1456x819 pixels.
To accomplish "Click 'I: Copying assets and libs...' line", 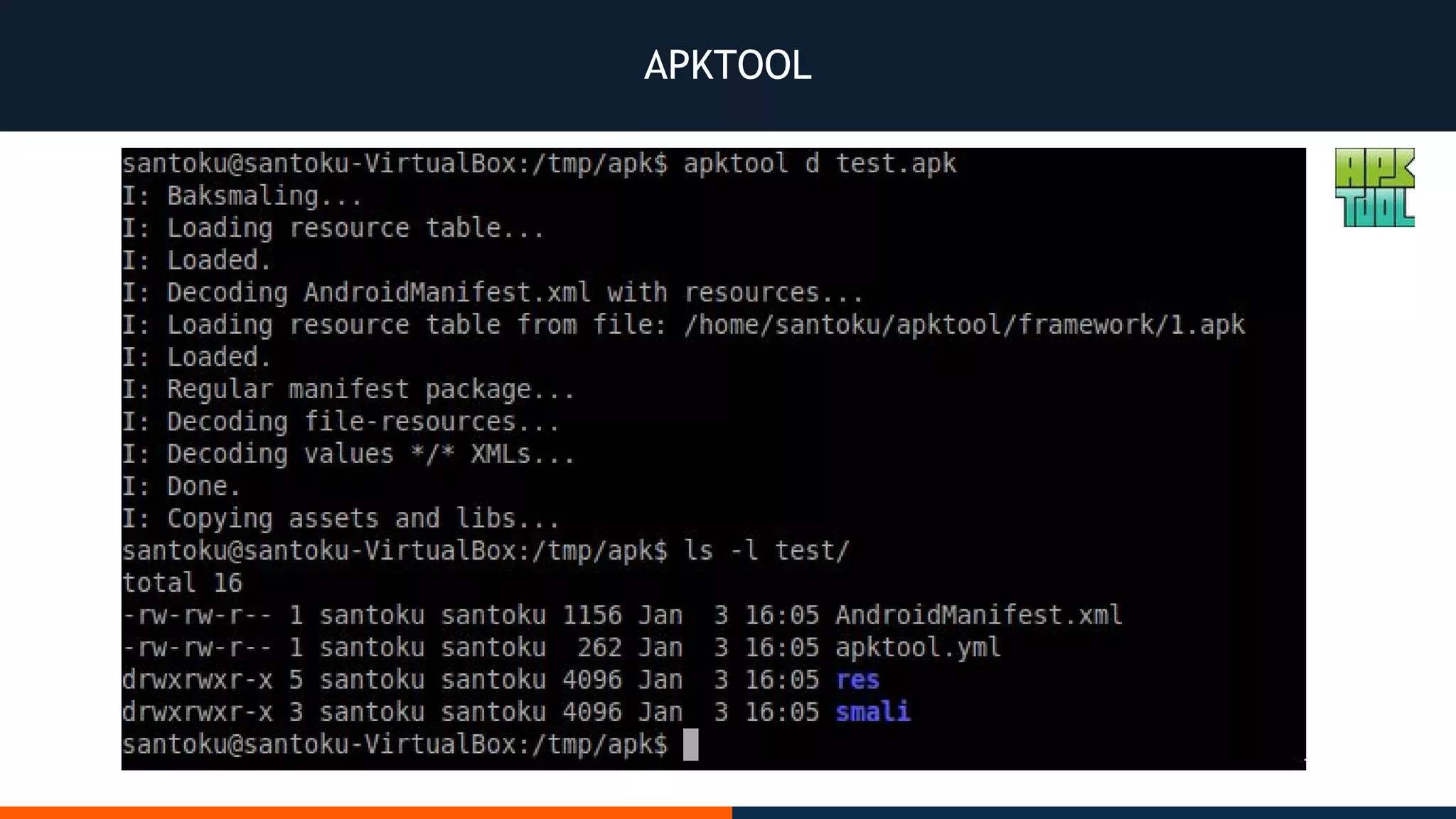I will coord(341,518).
